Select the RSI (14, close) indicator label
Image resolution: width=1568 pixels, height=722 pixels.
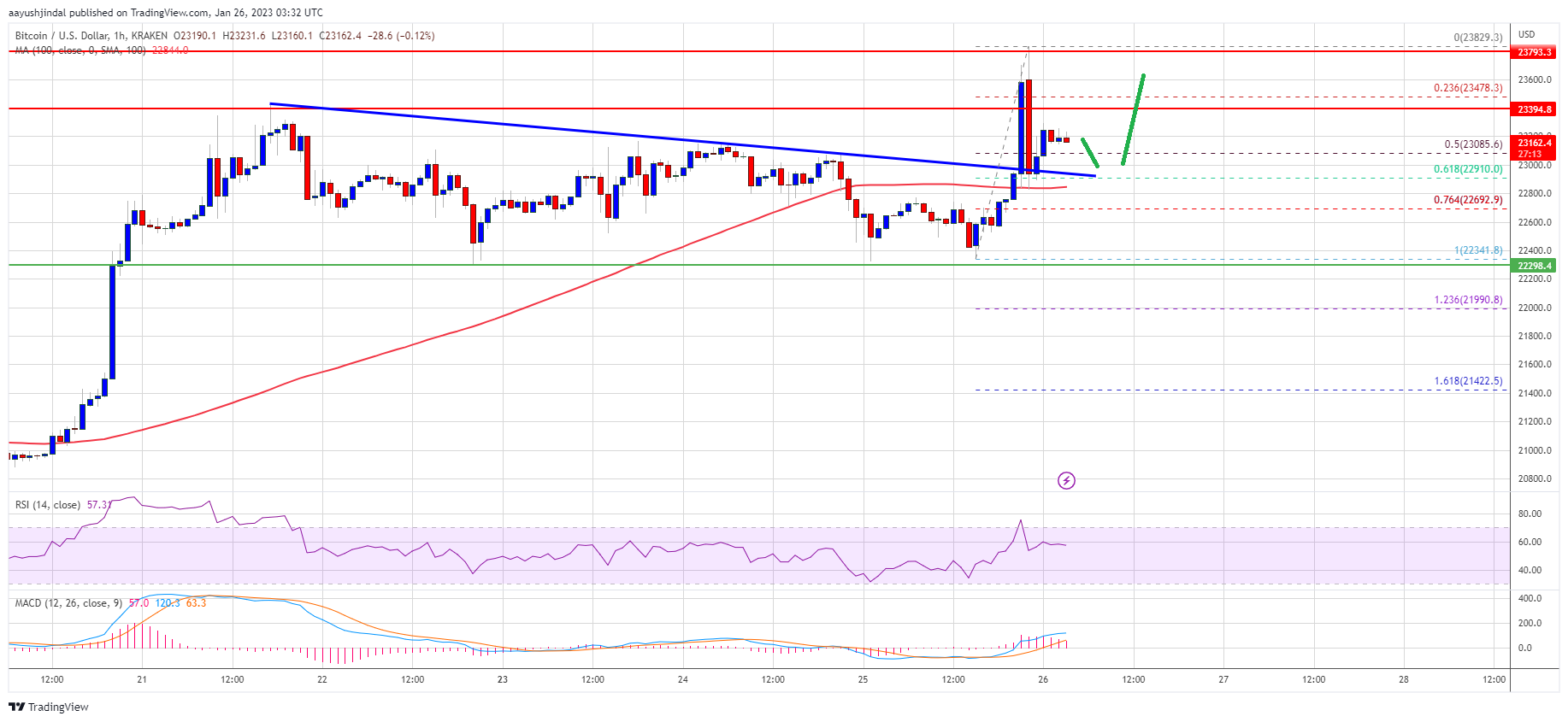[48, 505]
